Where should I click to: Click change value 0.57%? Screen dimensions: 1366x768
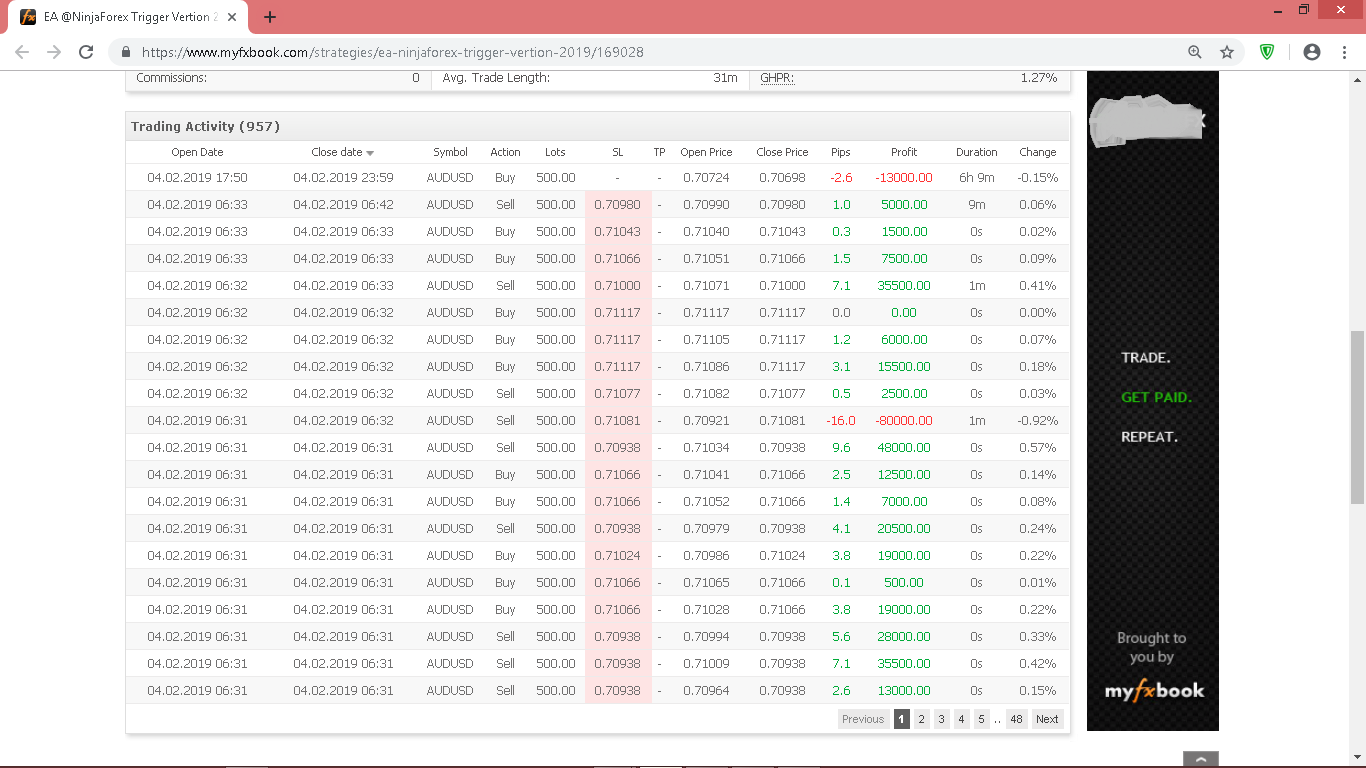[x=1037, y=448]
